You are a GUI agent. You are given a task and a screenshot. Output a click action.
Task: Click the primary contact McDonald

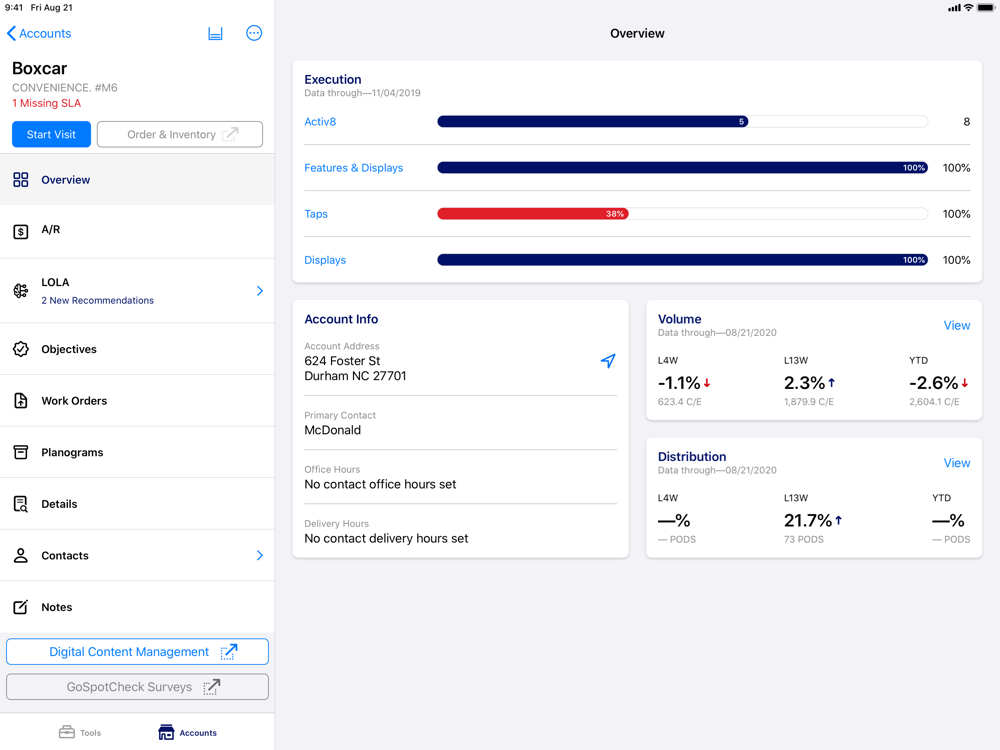point(333,430)
